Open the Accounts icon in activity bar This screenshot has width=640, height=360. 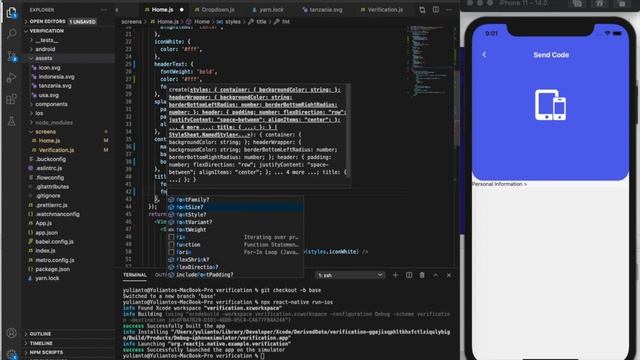coord(11,333)
